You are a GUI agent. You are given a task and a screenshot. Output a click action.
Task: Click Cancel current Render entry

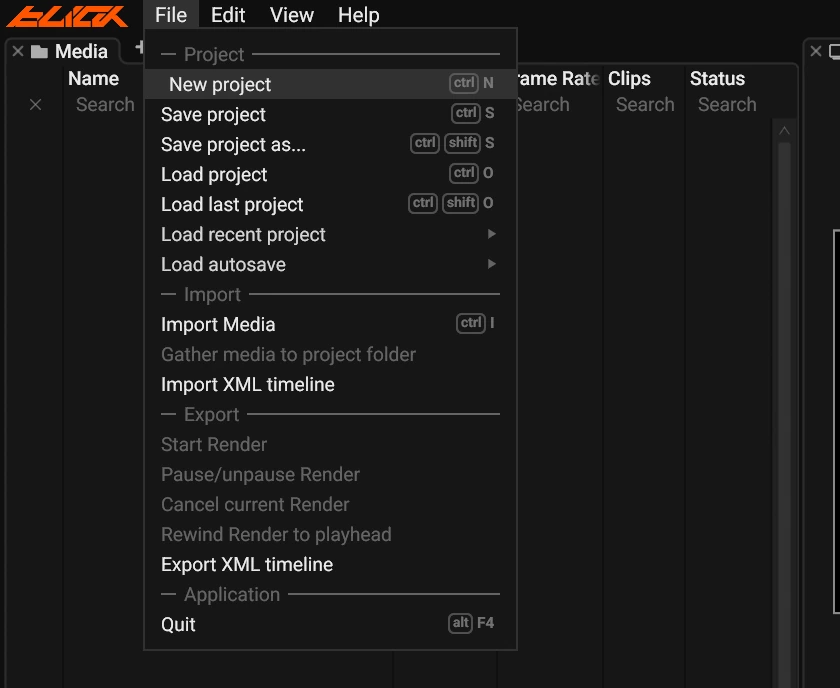(331, 504)
